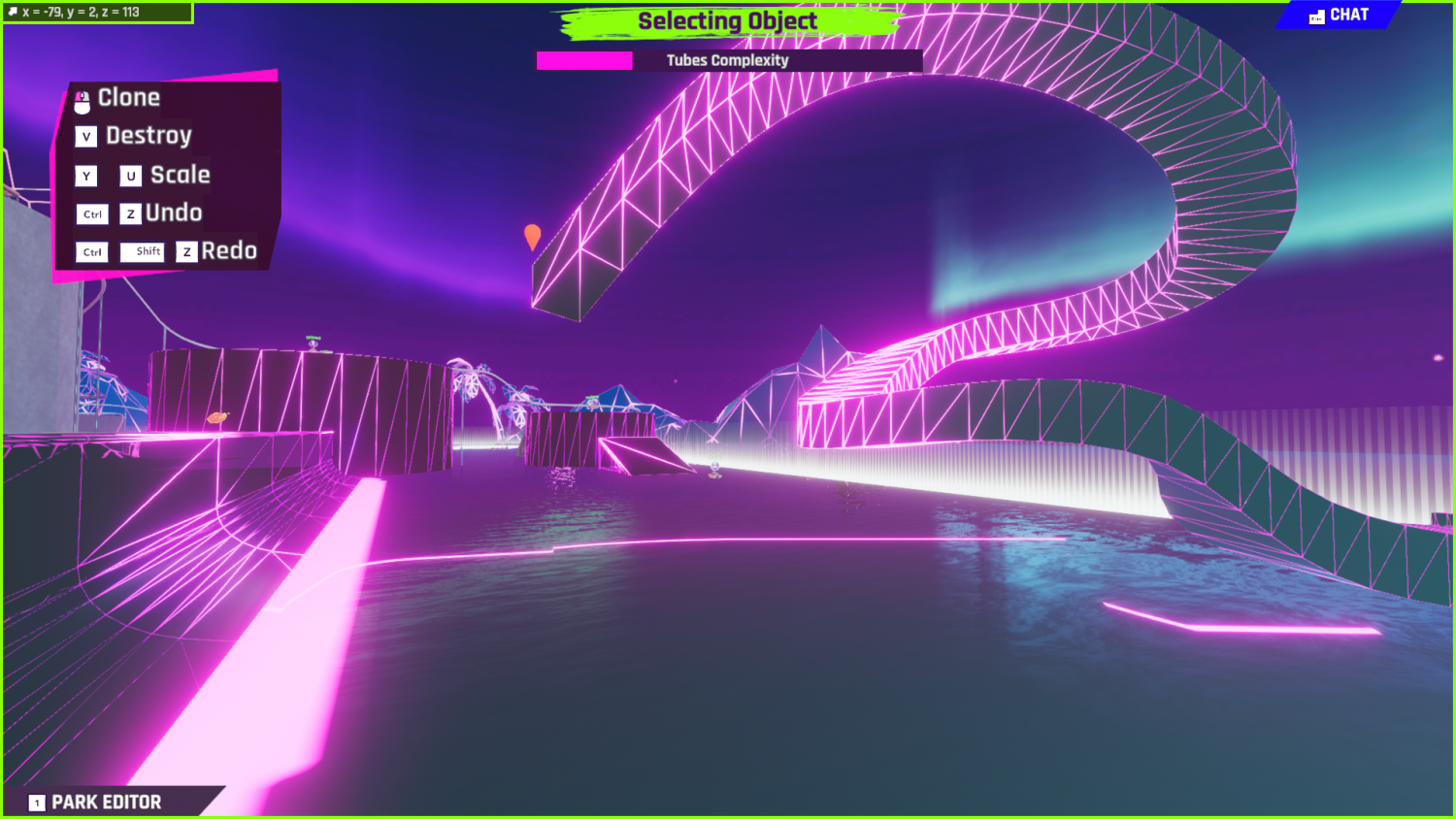Click the U key icon next to Scale

click(x=131, y=176)
